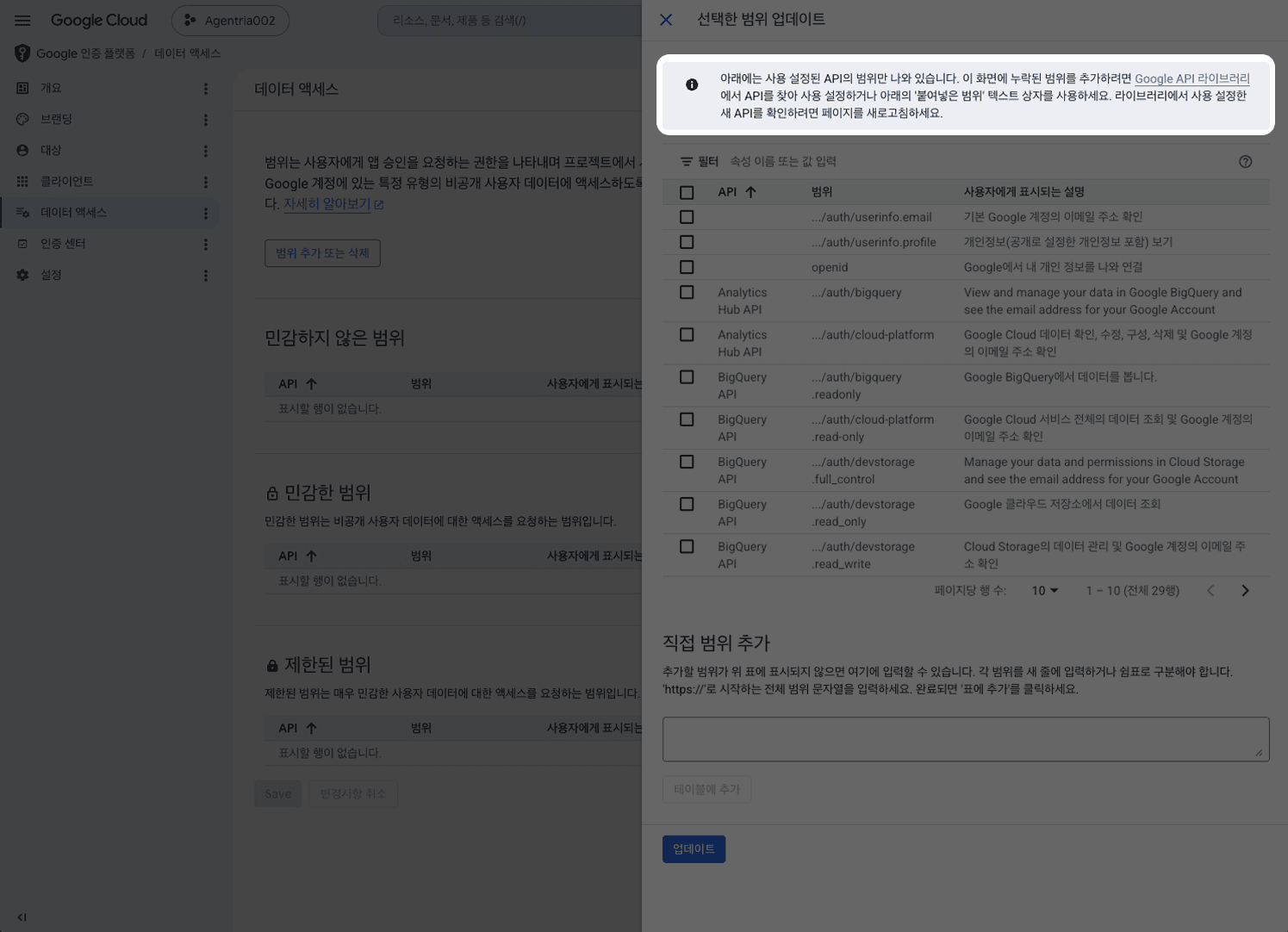
Task: Open the Agentria002 project selector
Action: pos(230,21)
